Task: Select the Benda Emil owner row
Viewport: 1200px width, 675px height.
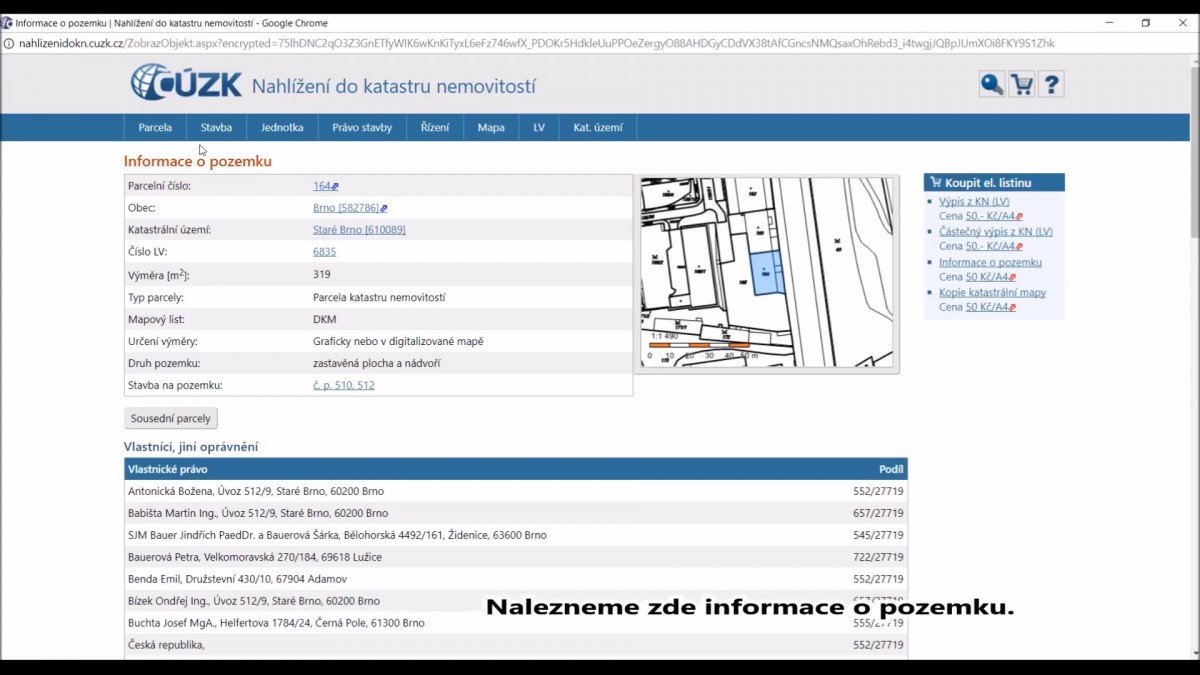Action: coord(516,579)
